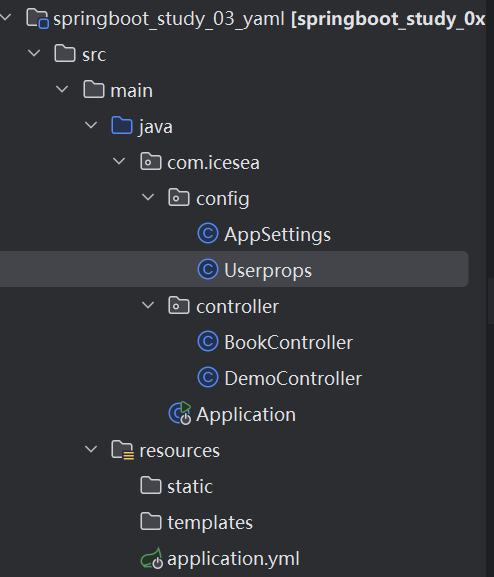The width and height of the screenshot is (494, 577).
Task: Click the AppSettings class icon
Action: point(208,234)
